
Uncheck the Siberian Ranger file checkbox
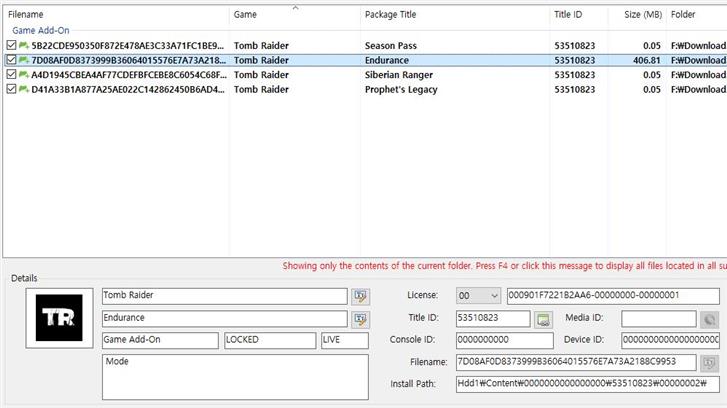(12, 75)
